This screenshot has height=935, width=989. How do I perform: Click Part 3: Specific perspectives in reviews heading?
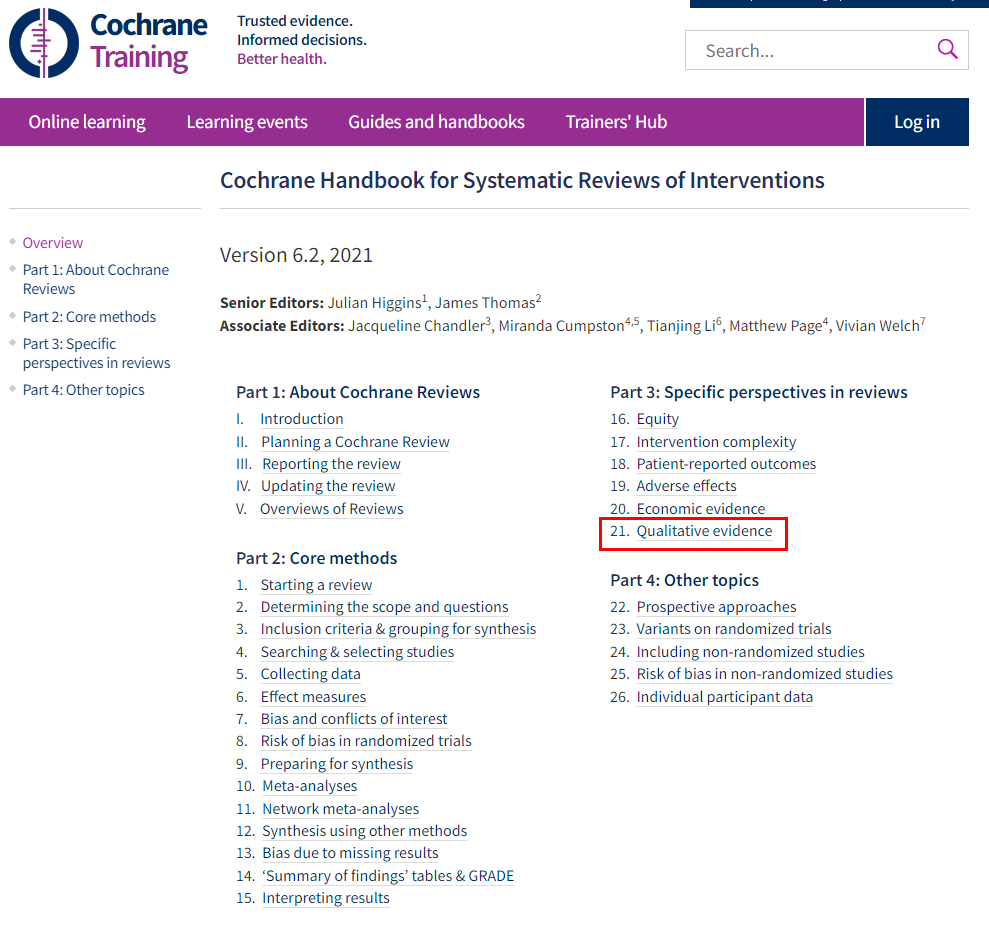[x=759, y=392]
